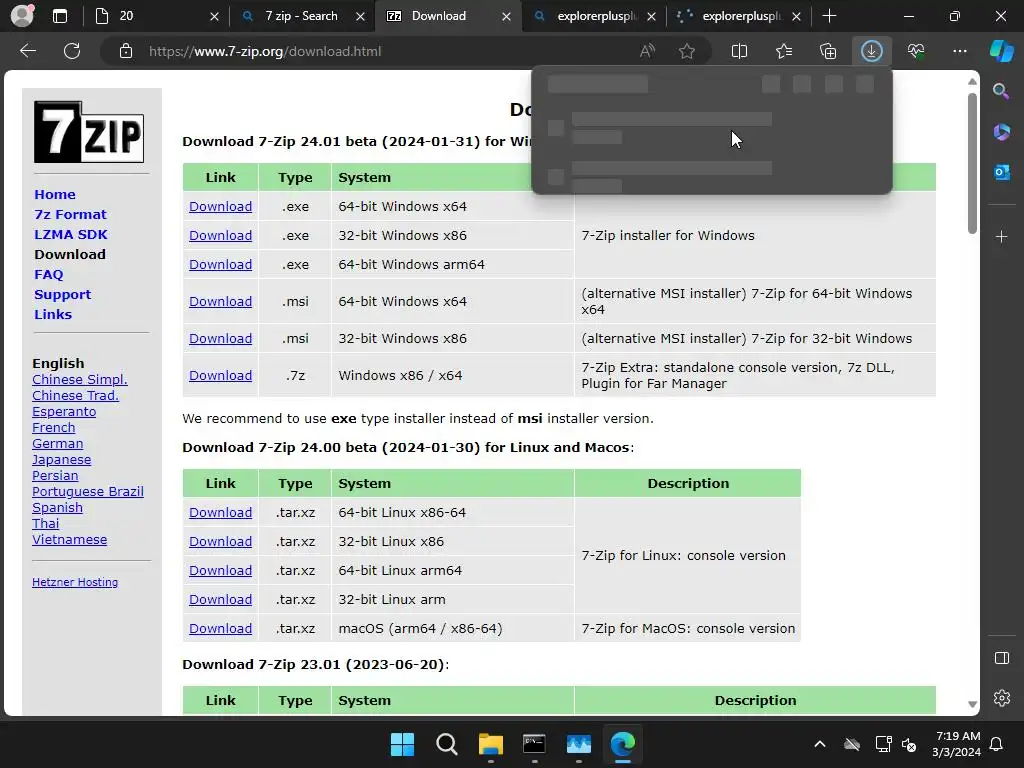This screenshot has height=768, width=1024.
Task: Open sidebar Search icon
Action: click(x=1001, y=91)
